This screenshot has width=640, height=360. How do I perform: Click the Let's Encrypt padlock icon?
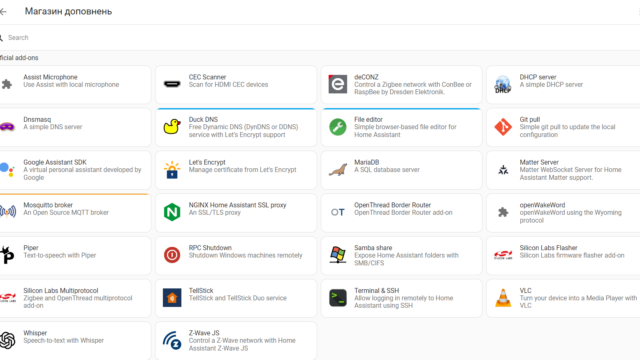coord(172,170)
